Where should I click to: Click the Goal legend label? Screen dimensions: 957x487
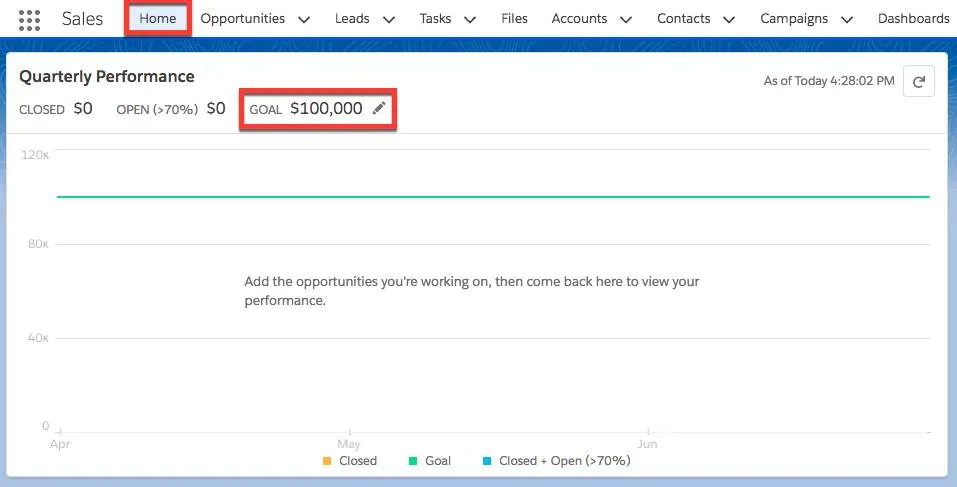click(438, 461)
